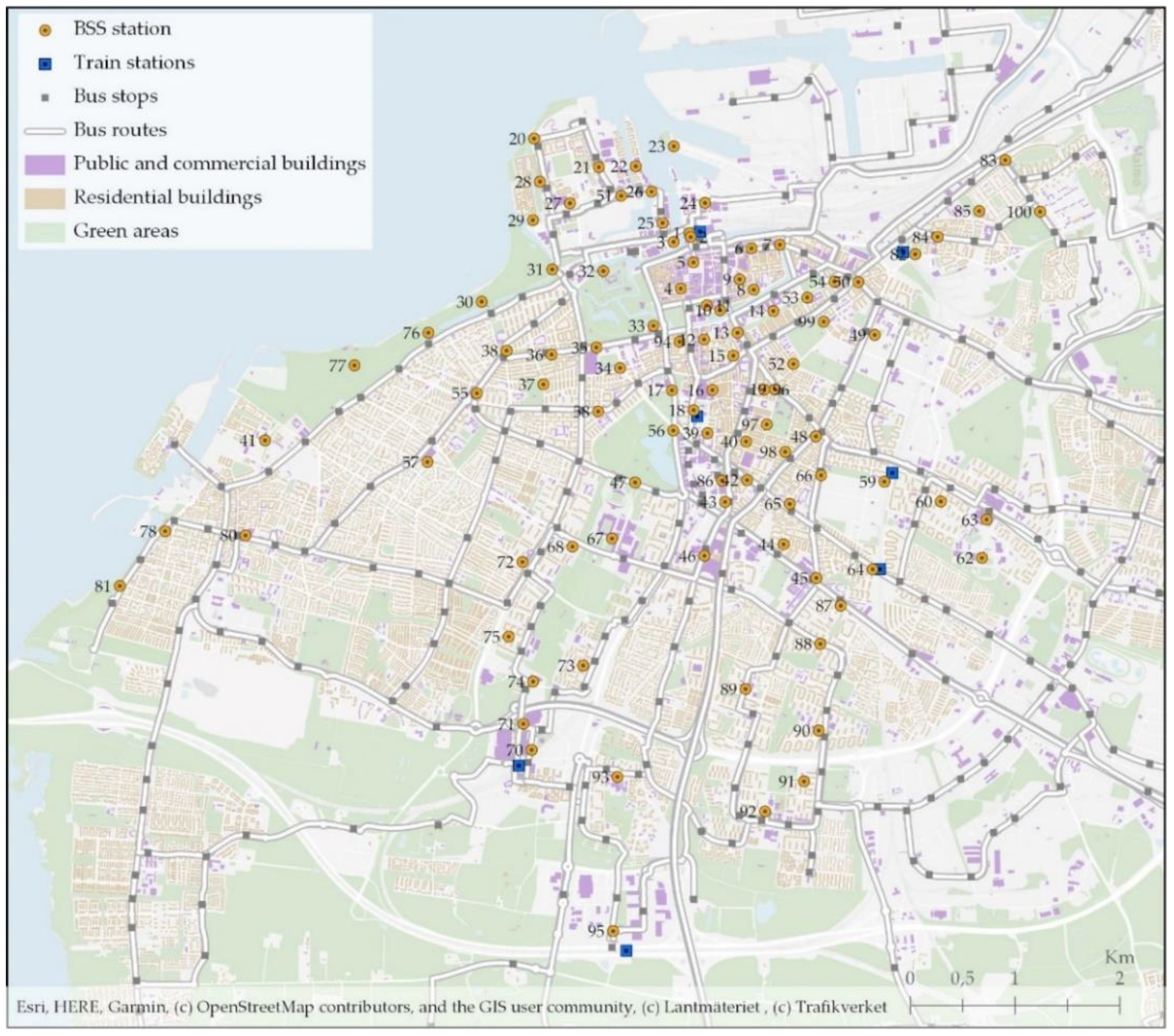Click BSS station marker 100
The image size is (1174, 1036).
click(1040, 211)
